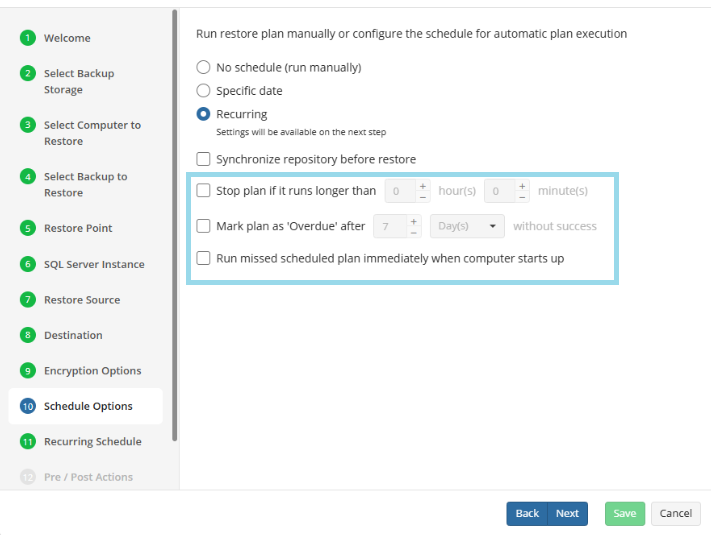Decrease the minute(s) stepper value
This screenshot has height=535, width=711.
521,197
